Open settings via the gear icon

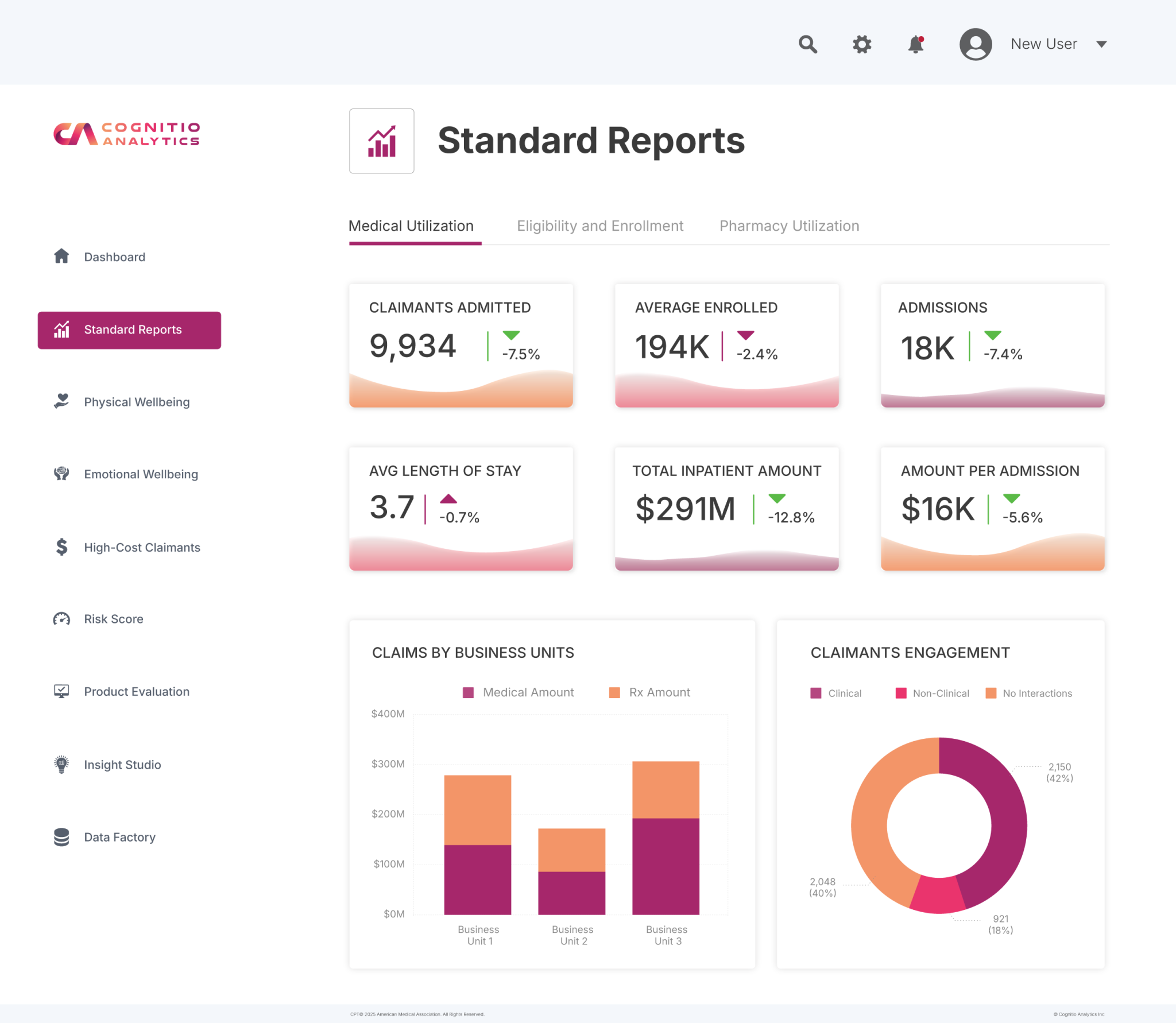pos(861,44)
